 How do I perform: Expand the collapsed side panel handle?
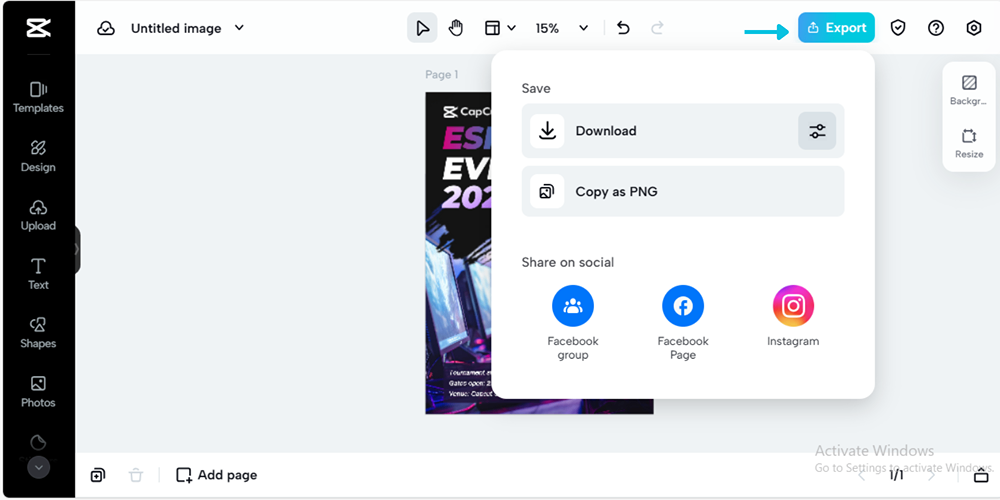click(x=77, y=249)
